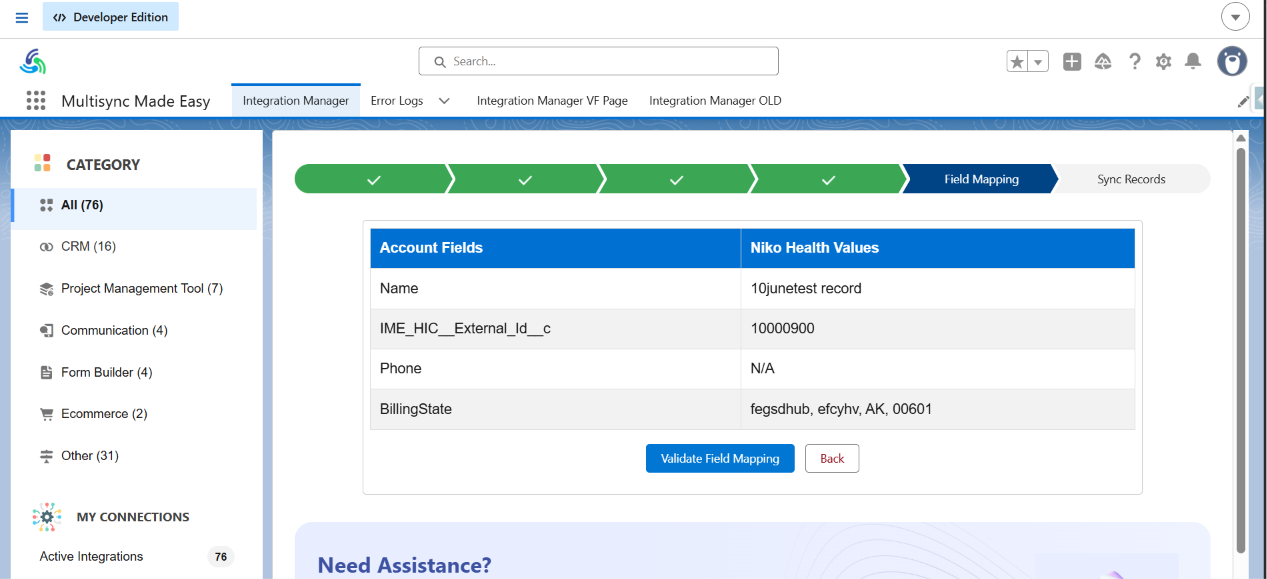Select the Sync Records progress step
This screenshot has width=1267, height=579.
pyautogui.click(x=1131, y=179)
